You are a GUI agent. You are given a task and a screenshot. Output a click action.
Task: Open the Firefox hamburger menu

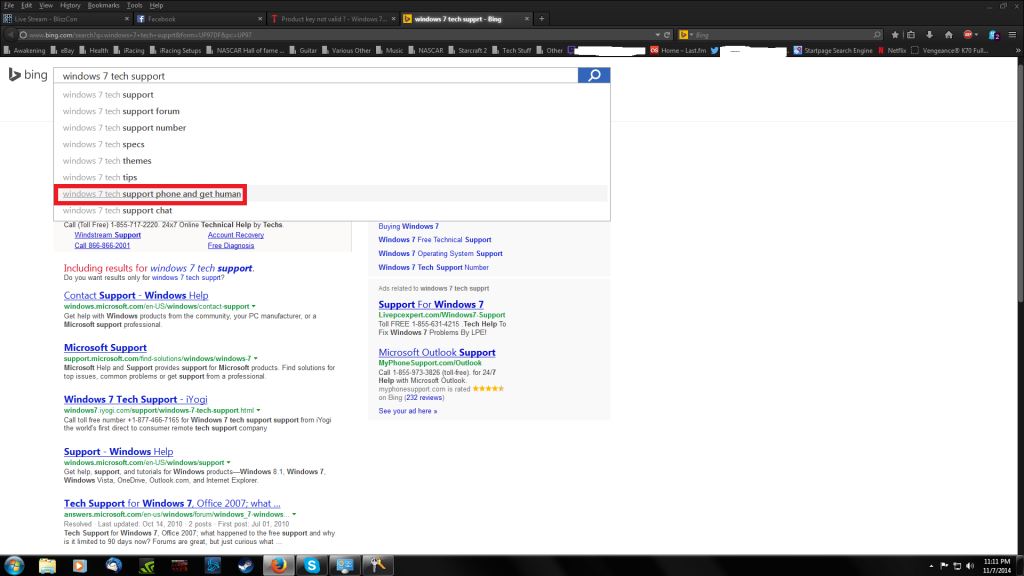pos(1012,35)
